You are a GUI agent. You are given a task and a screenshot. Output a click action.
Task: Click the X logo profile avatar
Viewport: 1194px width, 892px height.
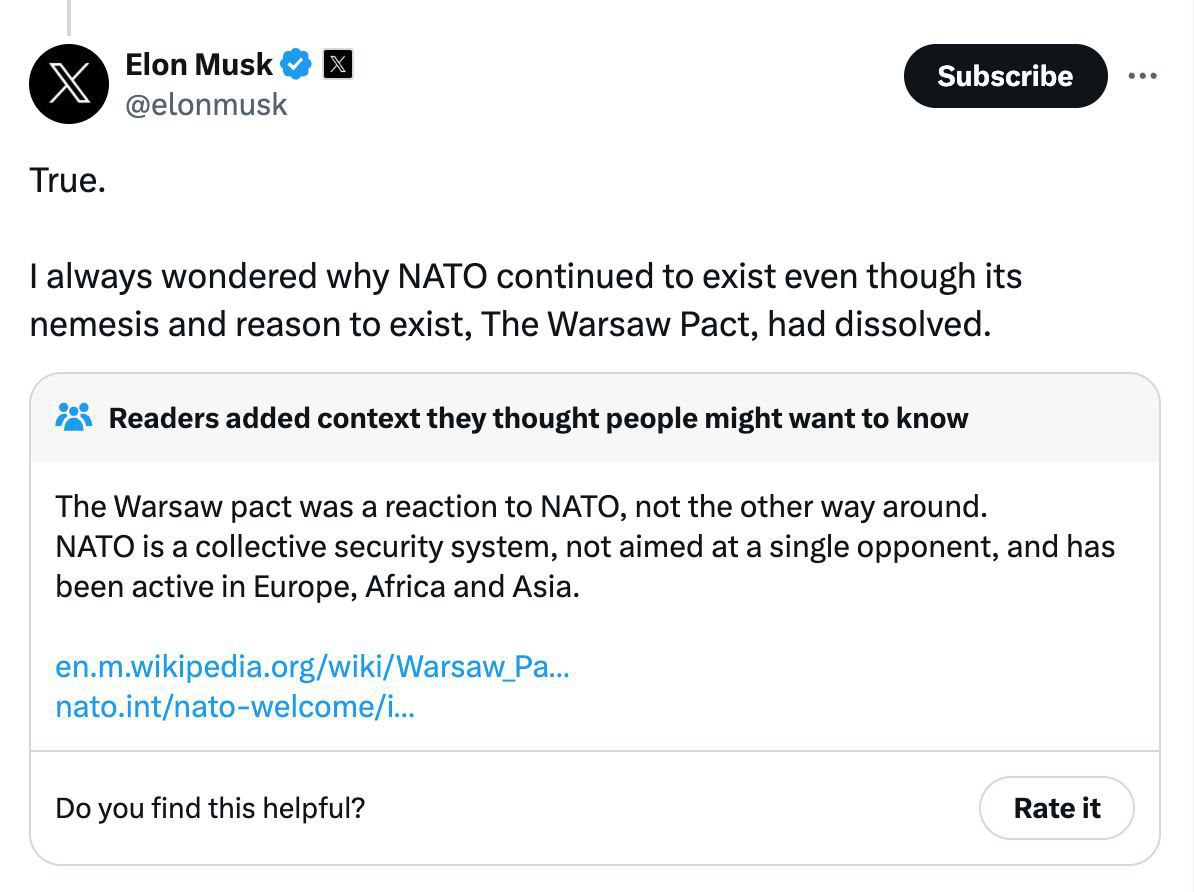pyautogui.click(x=68, y=84)
